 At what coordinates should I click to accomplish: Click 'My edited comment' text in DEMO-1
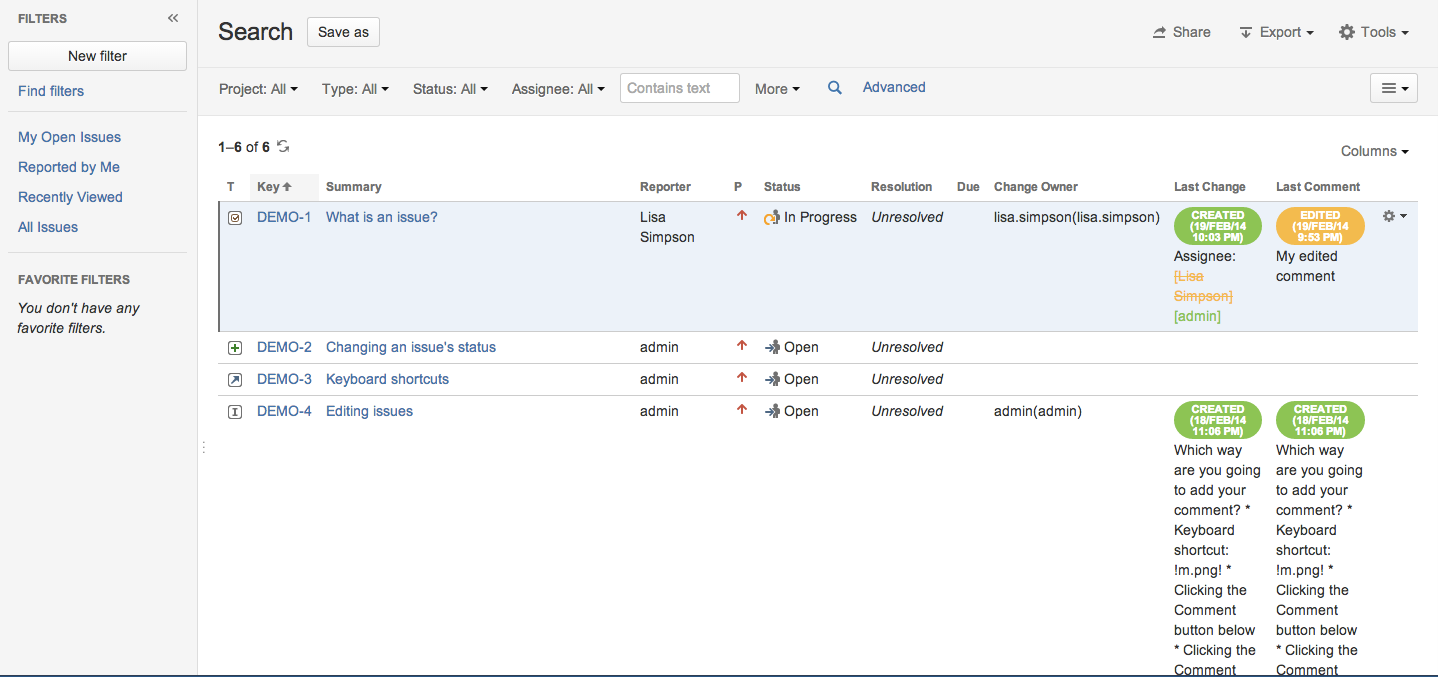(1306, 266)
